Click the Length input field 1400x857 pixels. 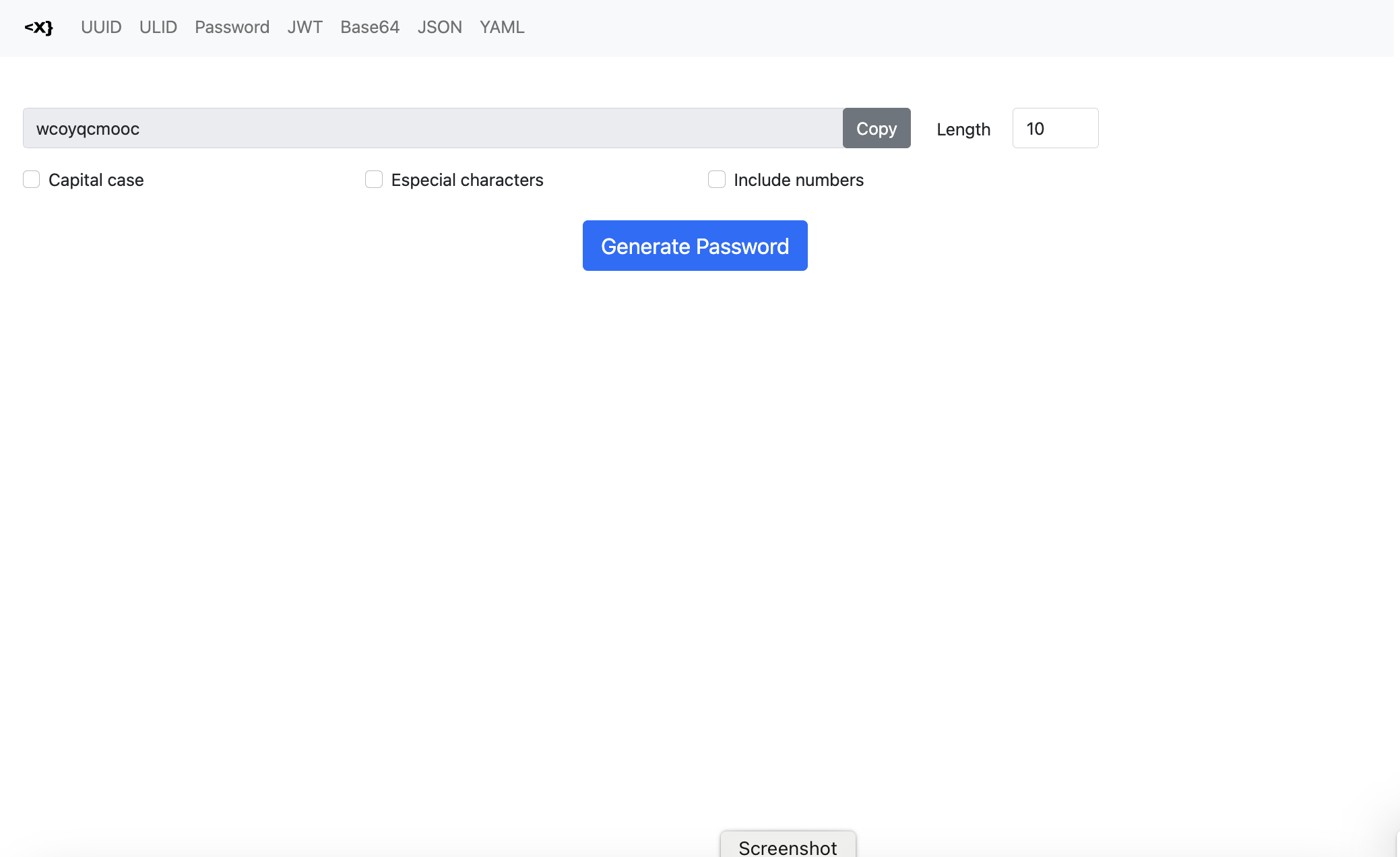point(1055,127)
